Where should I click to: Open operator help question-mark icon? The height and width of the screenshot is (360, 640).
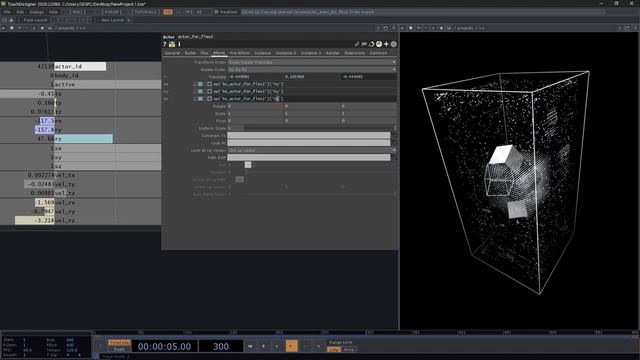164,44
